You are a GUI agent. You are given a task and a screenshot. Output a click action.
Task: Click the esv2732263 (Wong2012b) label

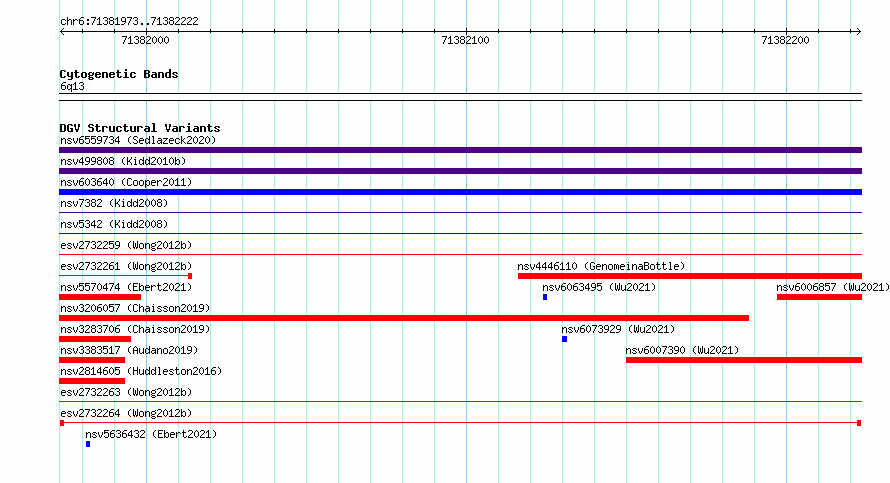(126, 392)
